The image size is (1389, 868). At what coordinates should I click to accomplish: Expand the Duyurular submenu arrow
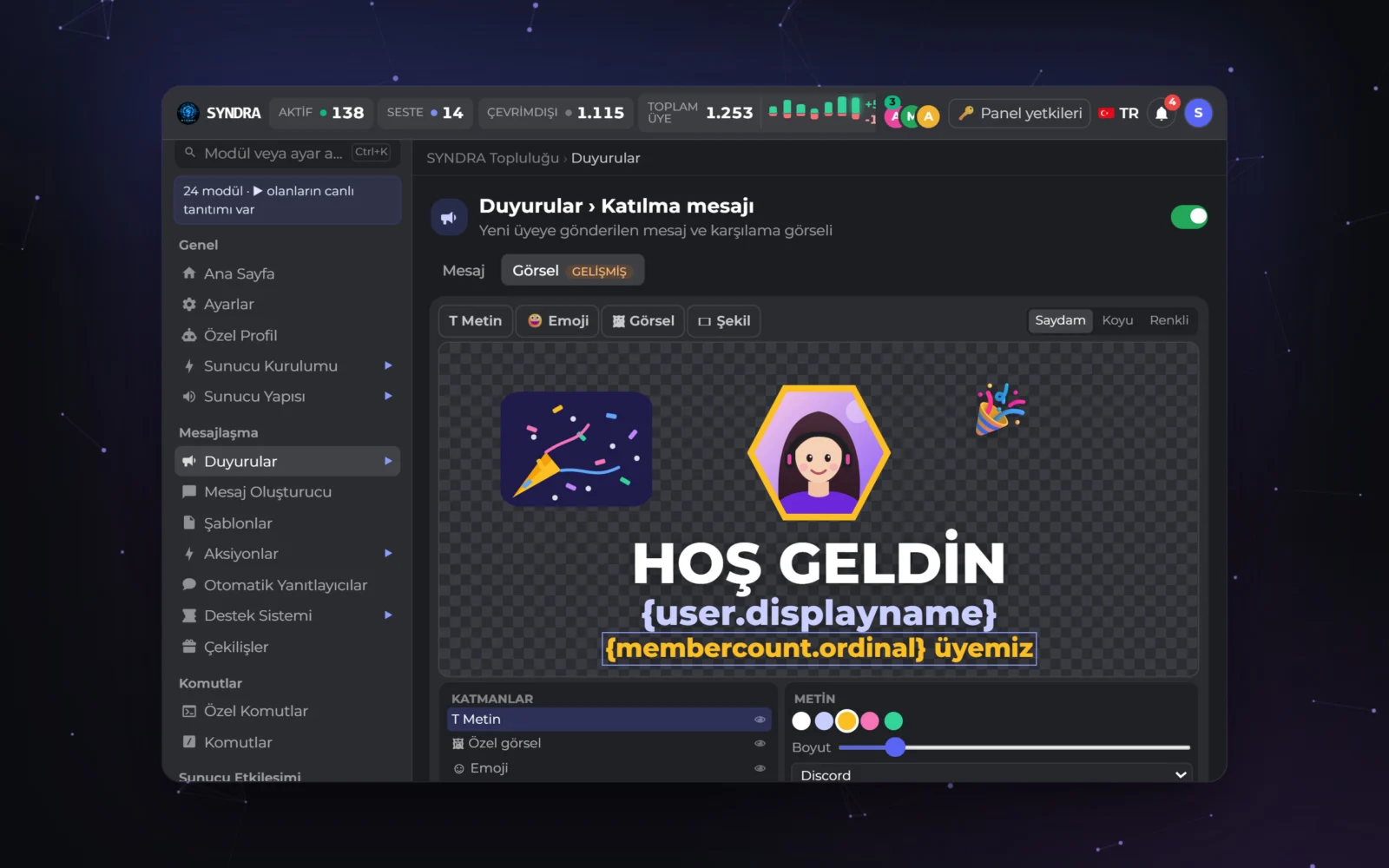pyautogui.click(x=388, y=462)
